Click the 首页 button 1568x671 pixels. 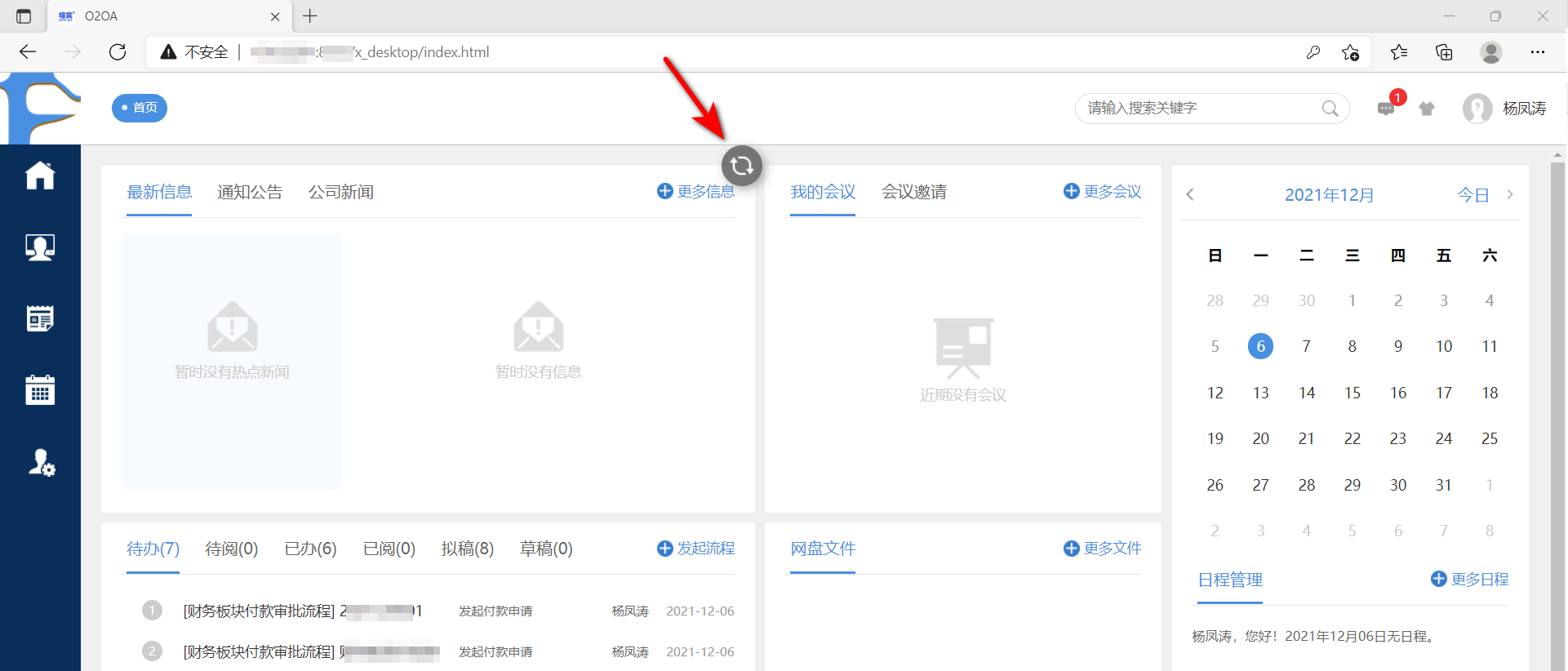point(140,108)
